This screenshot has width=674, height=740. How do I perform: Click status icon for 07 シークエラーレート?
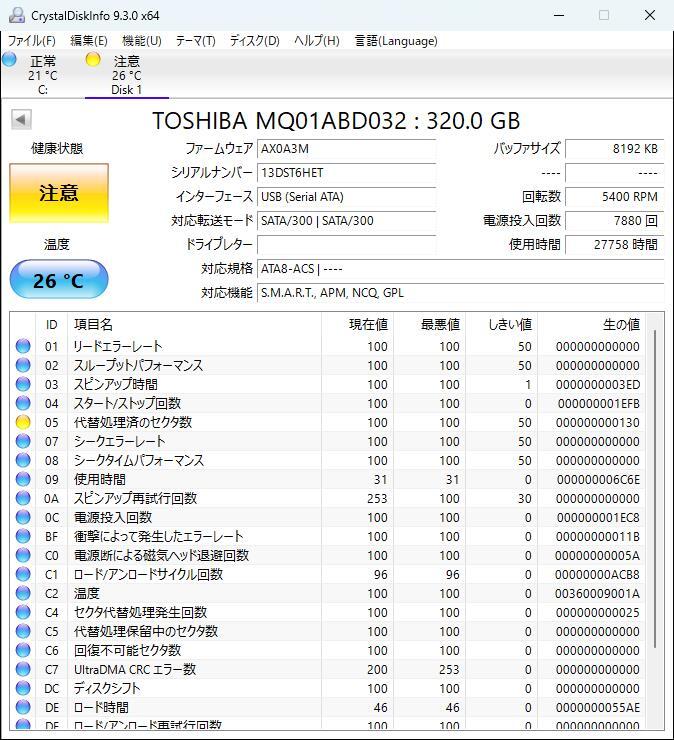click(x=23, y=441)
